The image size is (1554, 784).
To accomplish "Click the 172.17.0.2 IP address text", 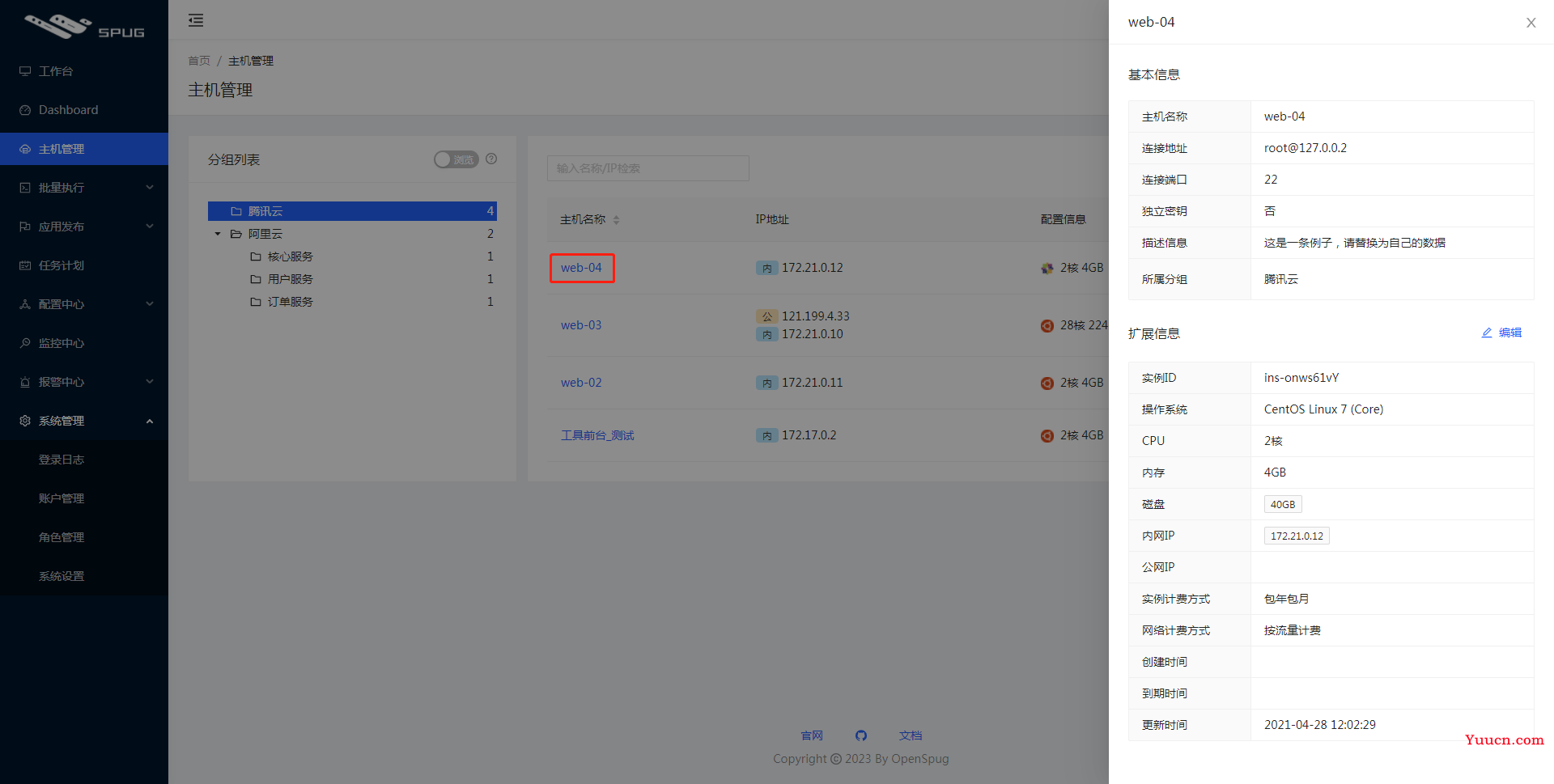I will point(809,435).
